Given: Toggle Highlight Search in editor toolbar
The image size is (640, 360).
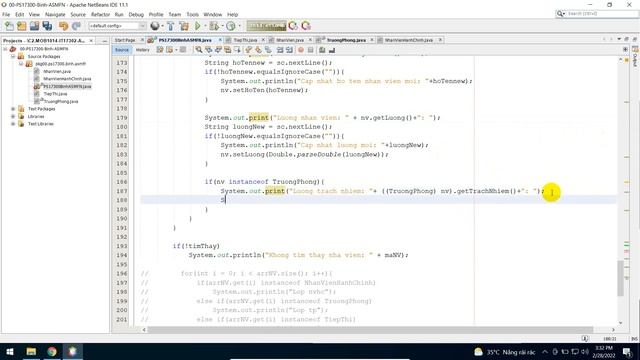Looking at the screenshot, I should tap(227, 50).
